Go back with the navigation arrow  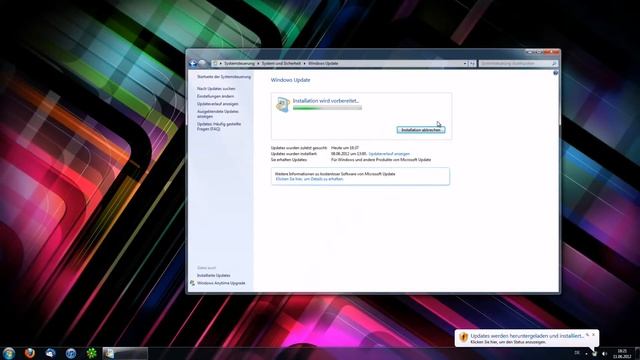pyautogui.click(x=193, y=63)
